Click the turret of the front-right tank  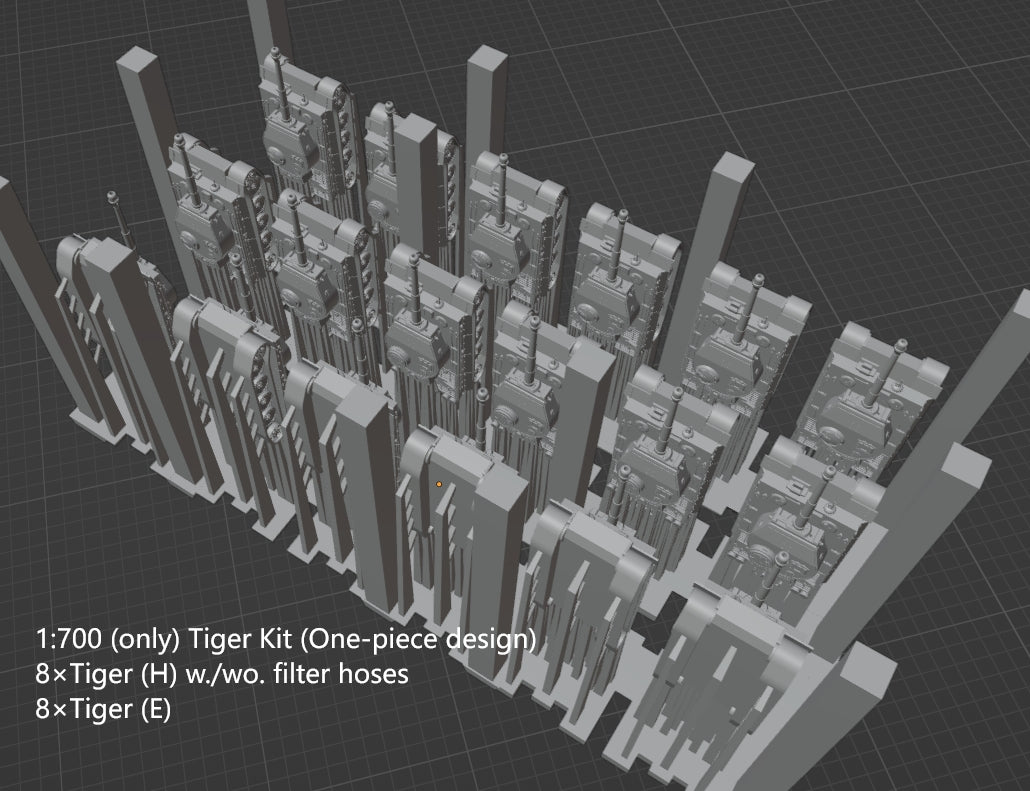(790, 540)
